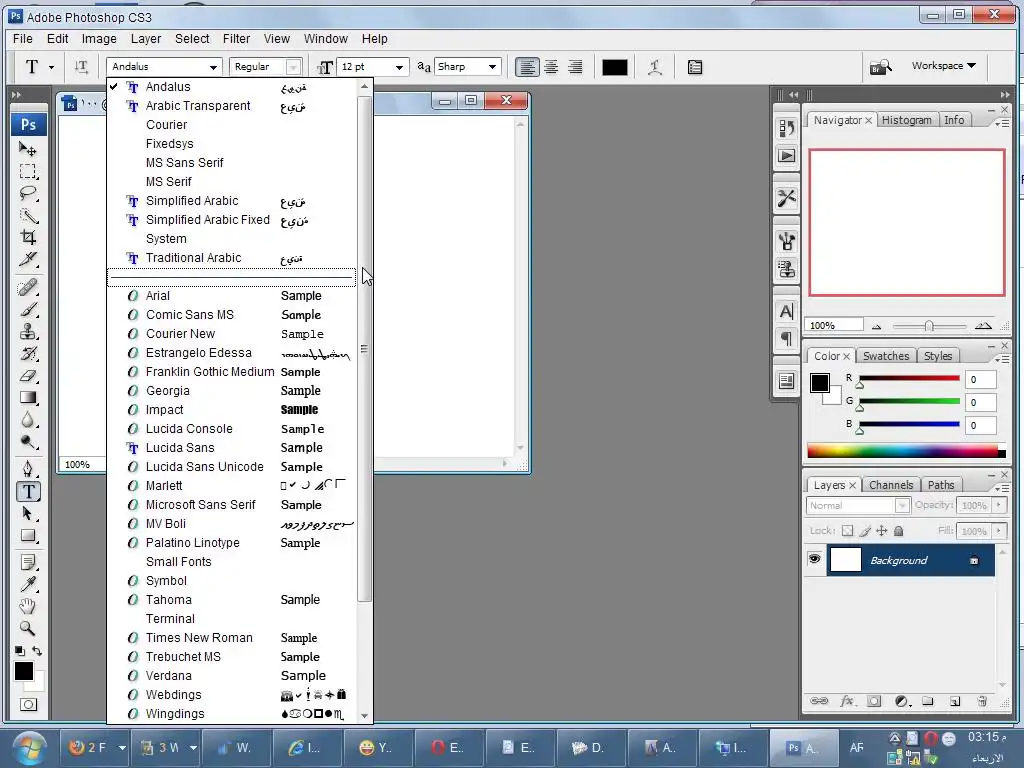Screen dimensions: 1024x768
Task: Select the Notes tool
Action: (27, 562)
